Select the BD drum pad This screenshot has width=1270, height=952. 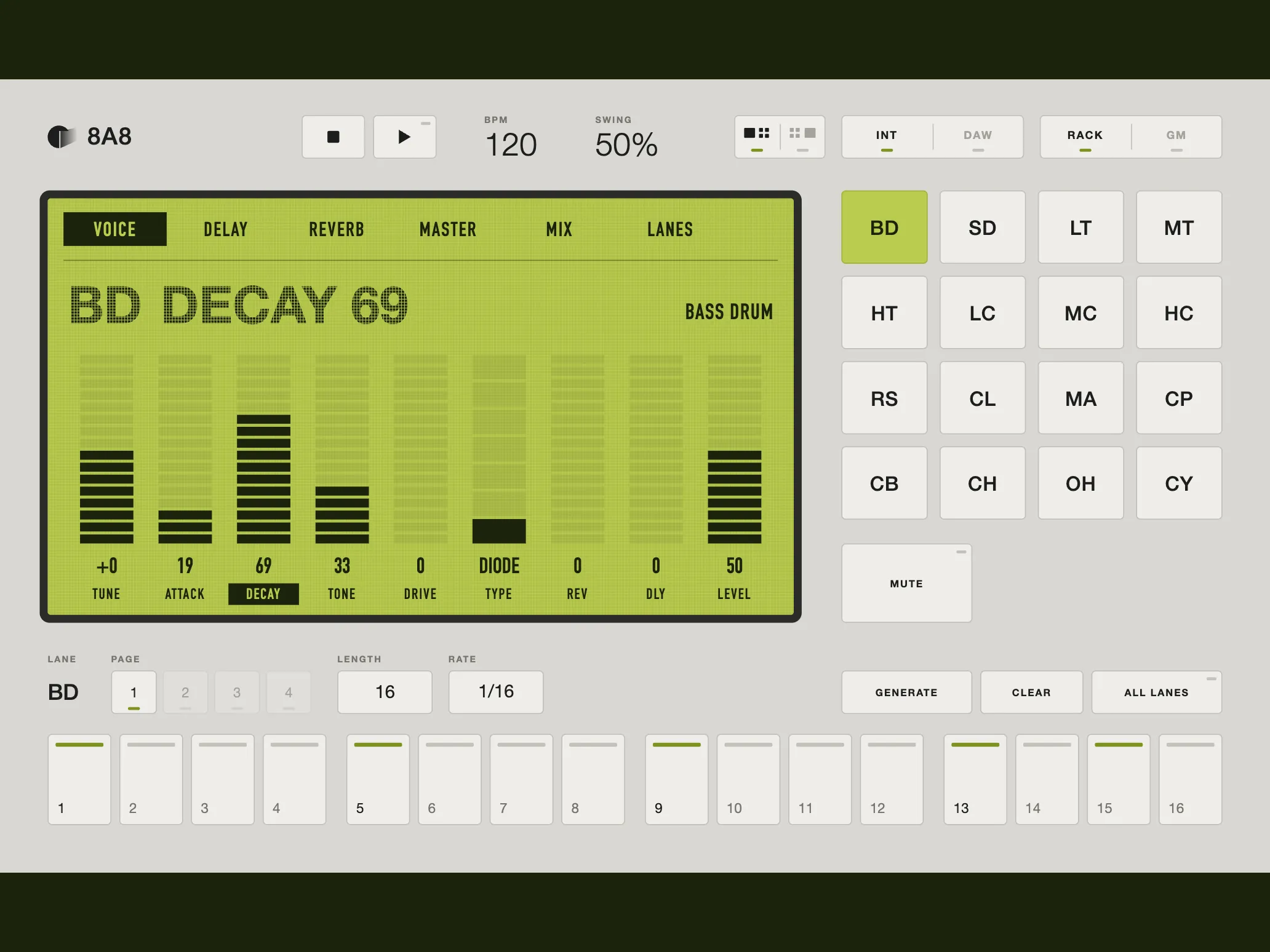pos(884,227)
